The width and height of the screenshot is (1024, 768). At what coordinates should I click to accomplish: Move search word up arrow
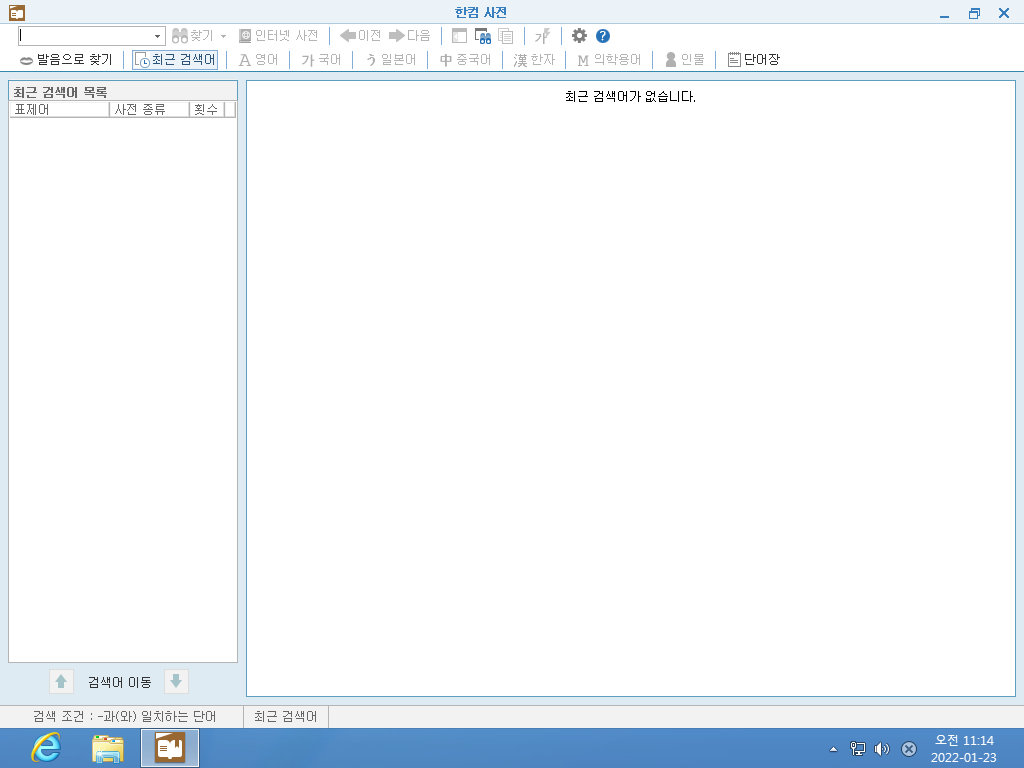tap(61, 682)
